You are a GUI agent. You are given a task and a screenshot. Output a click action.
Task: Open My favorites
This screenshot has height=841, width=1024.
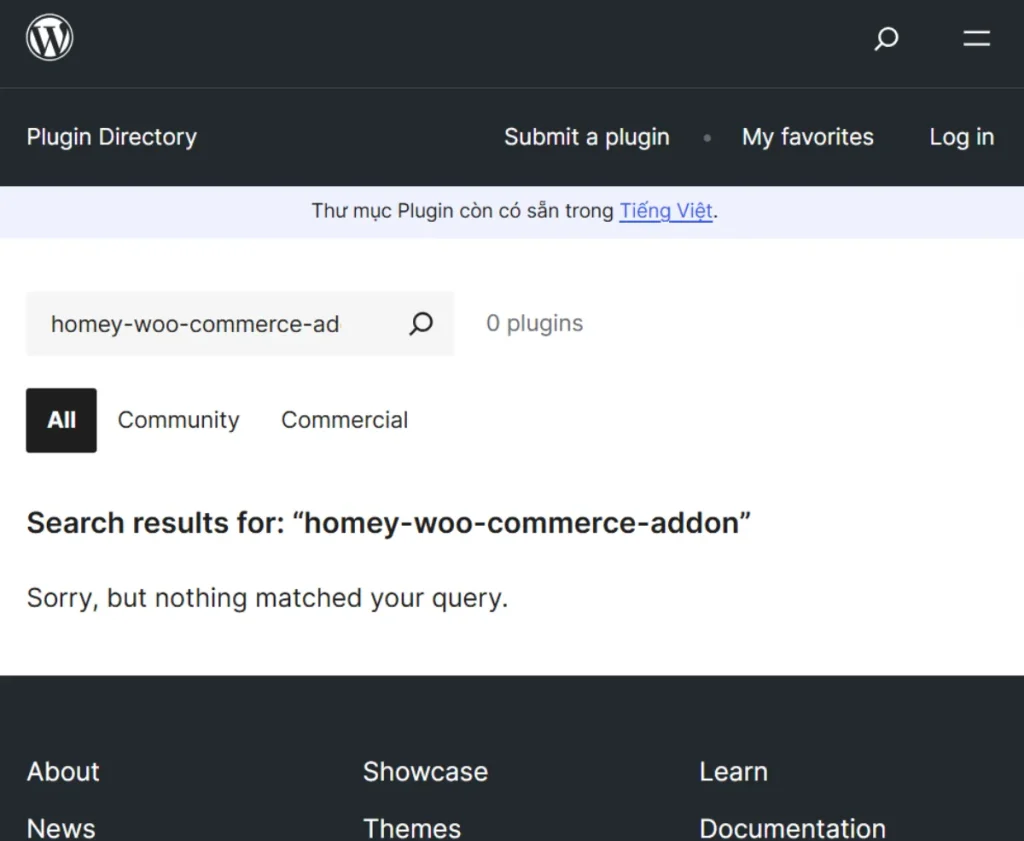tap(808, 137)
